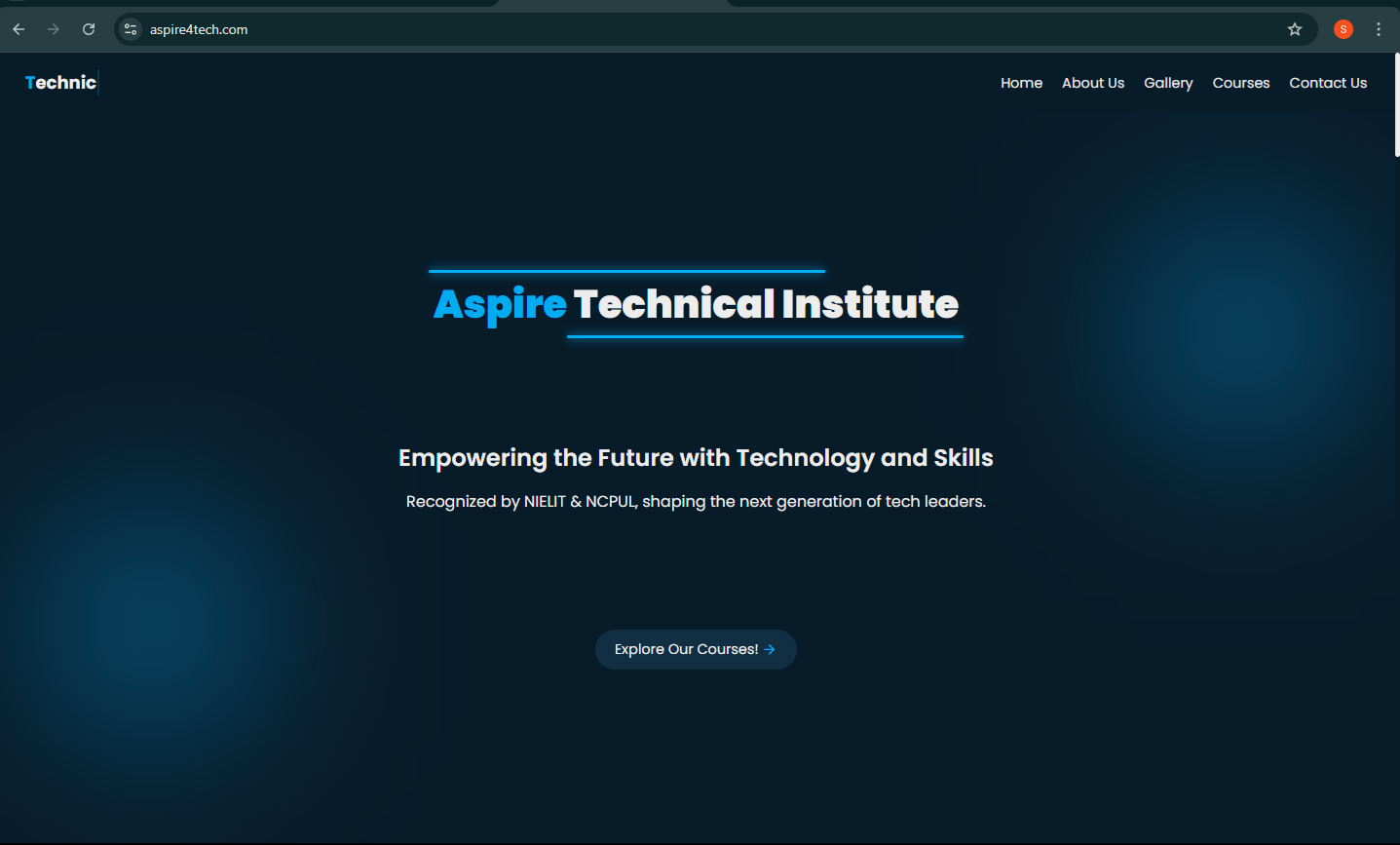The image size is (1400, 845).
Task: Bookmark this page with the star icon
Action: point(1295,29)
